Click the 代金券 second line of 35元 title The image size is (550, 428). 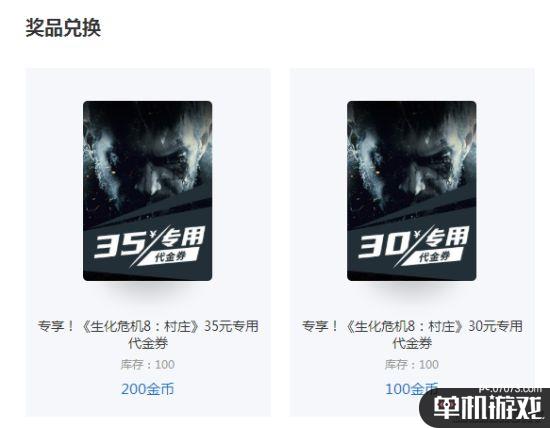click(x=148, y=343)
